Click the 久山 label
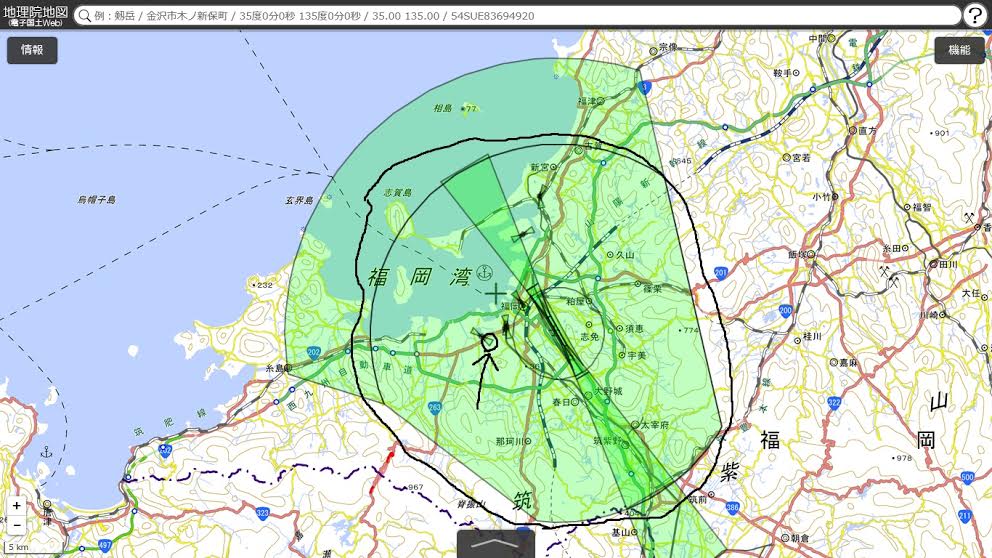Image resolution: width=992 pixels, height=558 pixels. tap(625, 254)
